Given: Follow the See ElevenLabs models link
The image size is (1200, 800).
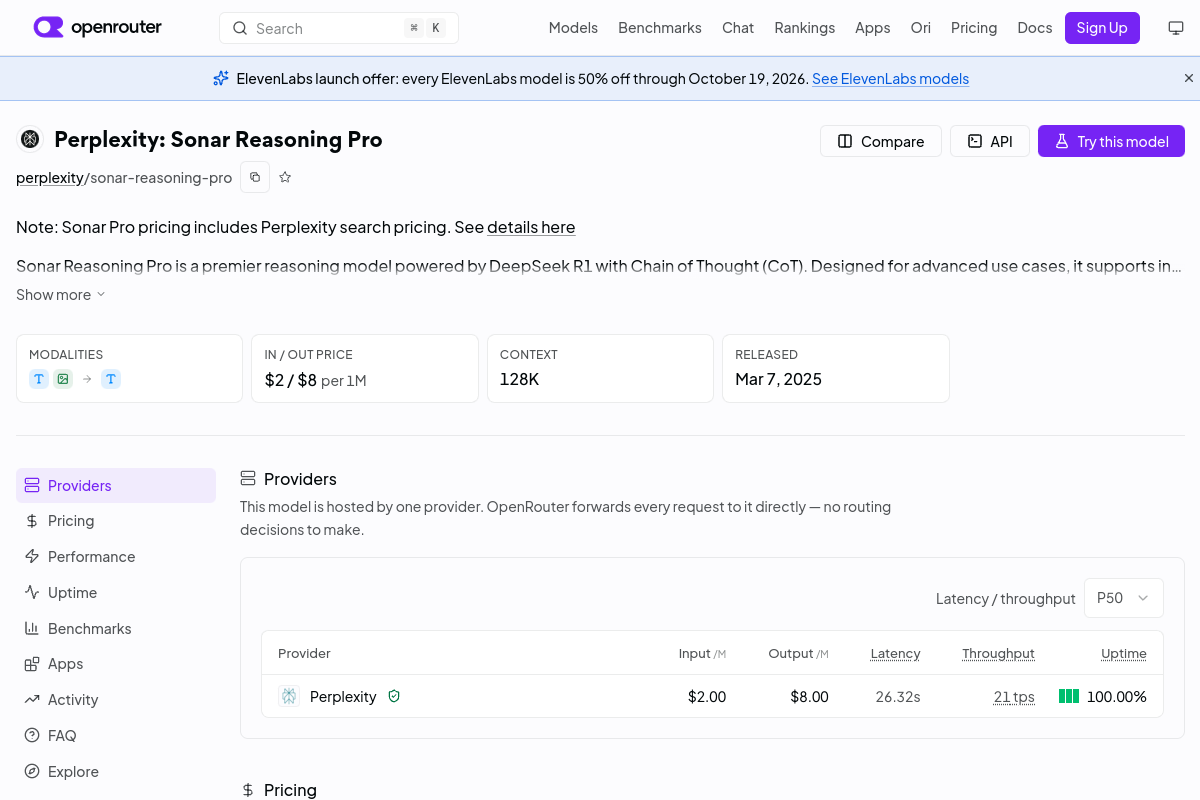Looking at the screenshot, I should [x=890, y=78].
